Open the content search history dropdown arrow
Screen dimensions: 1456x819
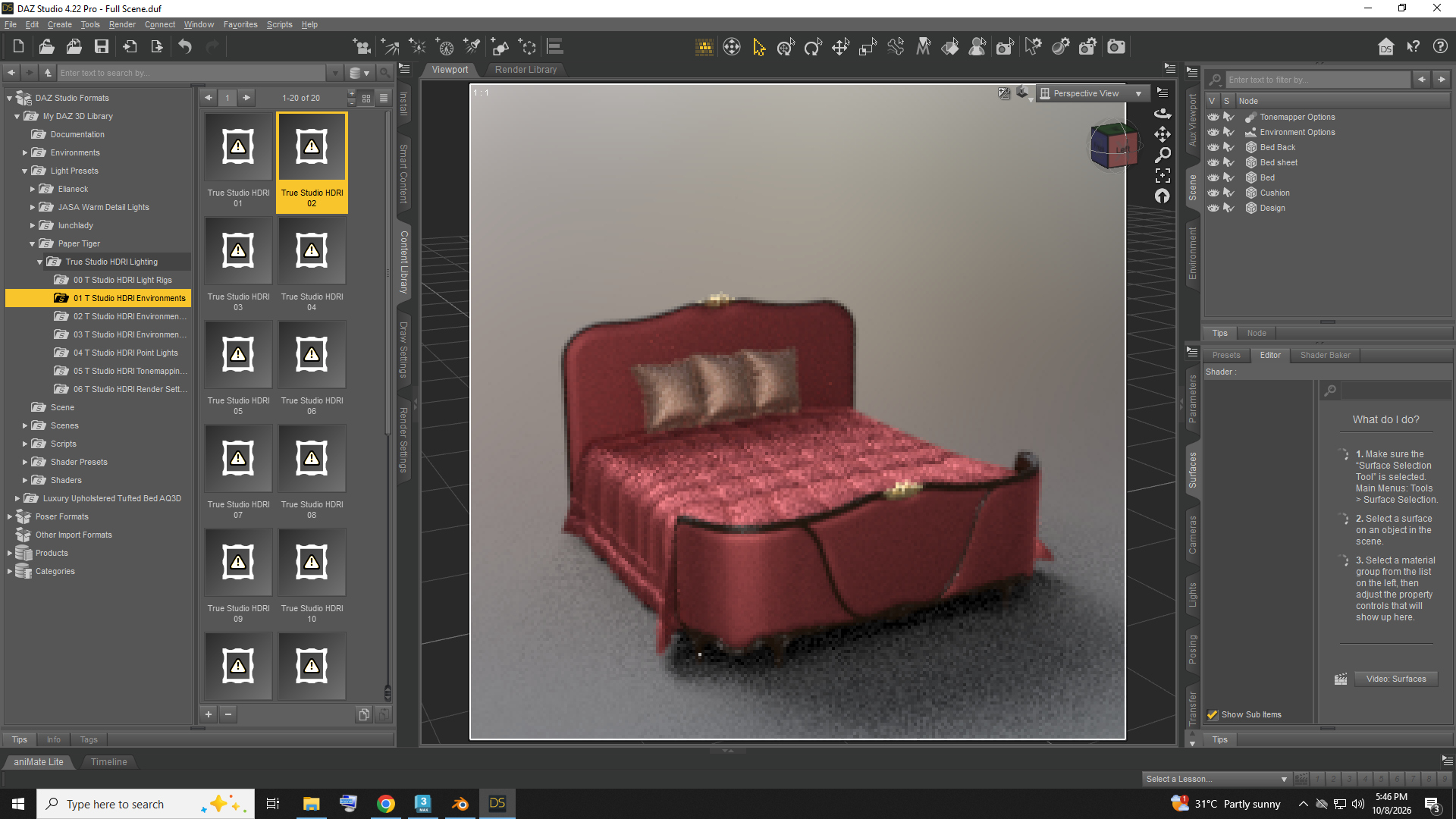click(335, 73)
